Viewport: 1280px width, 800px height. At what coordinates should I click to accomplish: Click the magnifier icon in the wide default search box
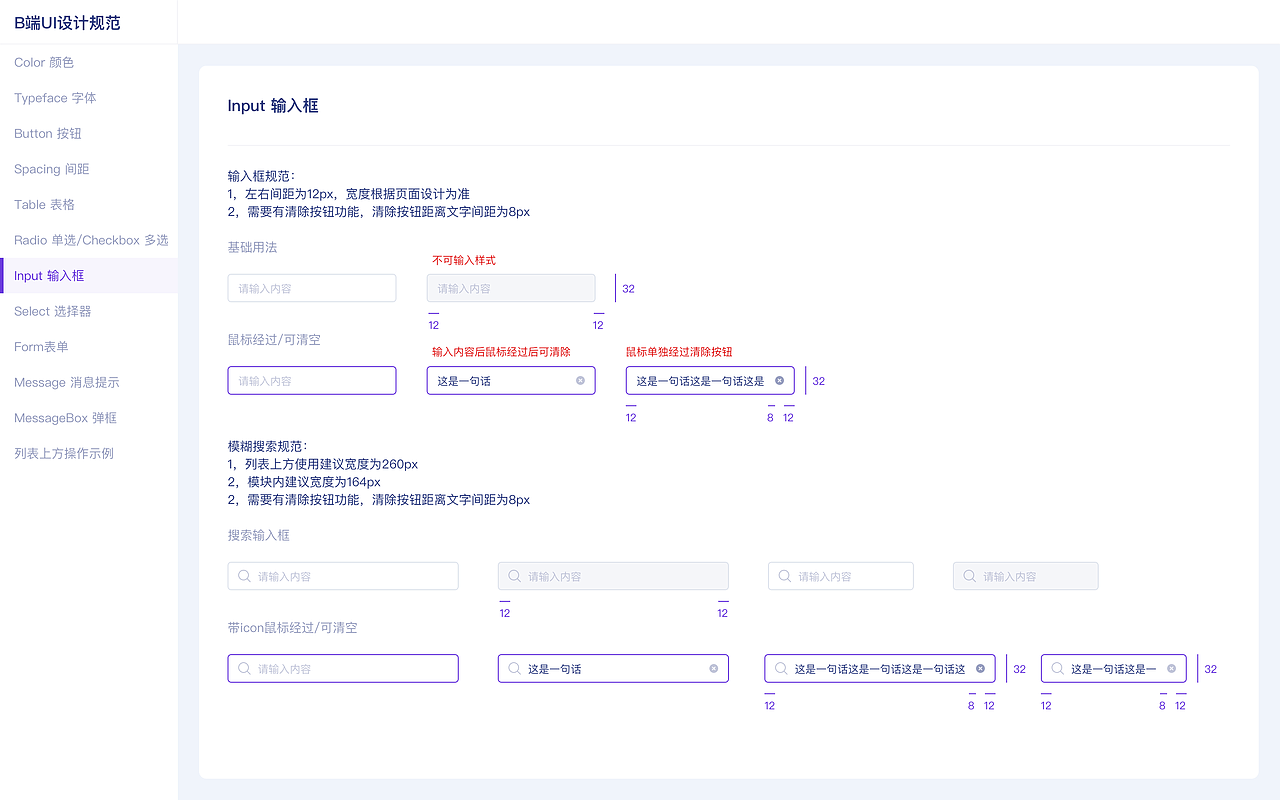[245, 576]
